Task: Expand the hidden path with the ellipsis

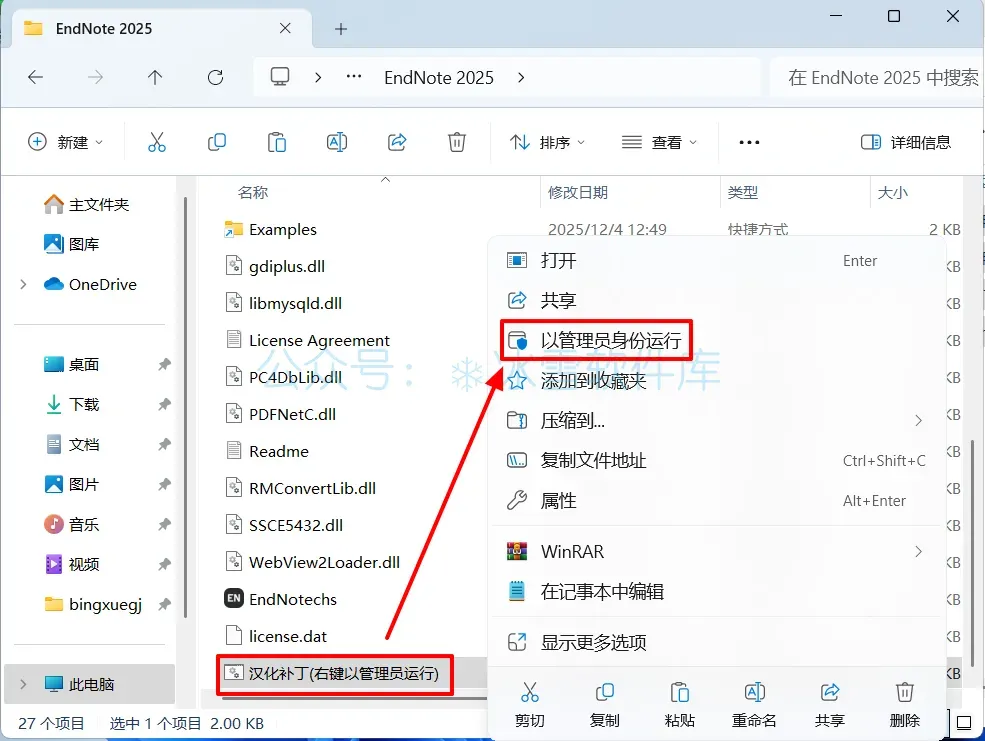Action: click(354, 77)
